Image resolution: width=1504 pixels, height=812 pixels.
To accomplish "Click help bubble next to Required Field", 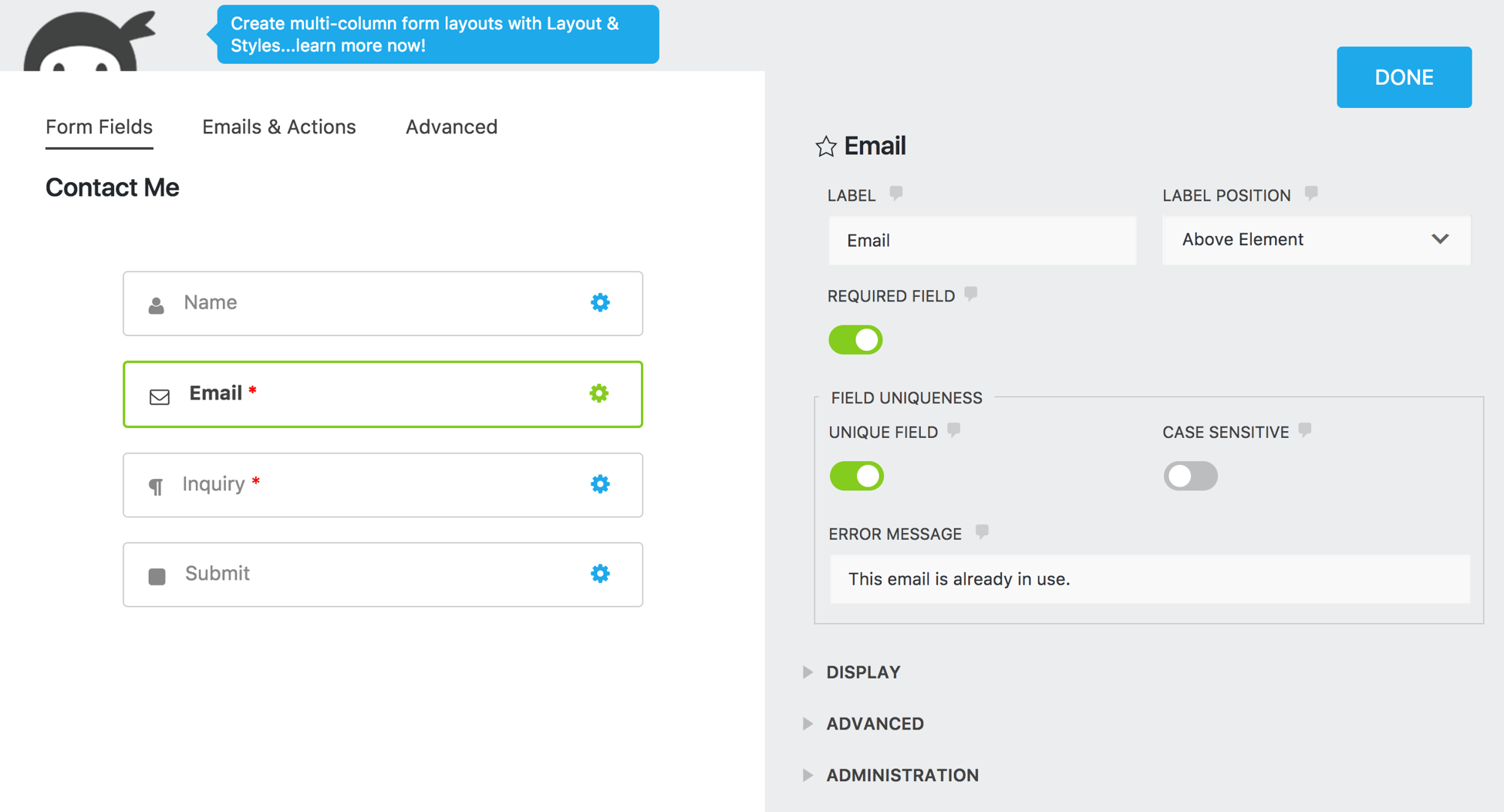I will (971, 294).
